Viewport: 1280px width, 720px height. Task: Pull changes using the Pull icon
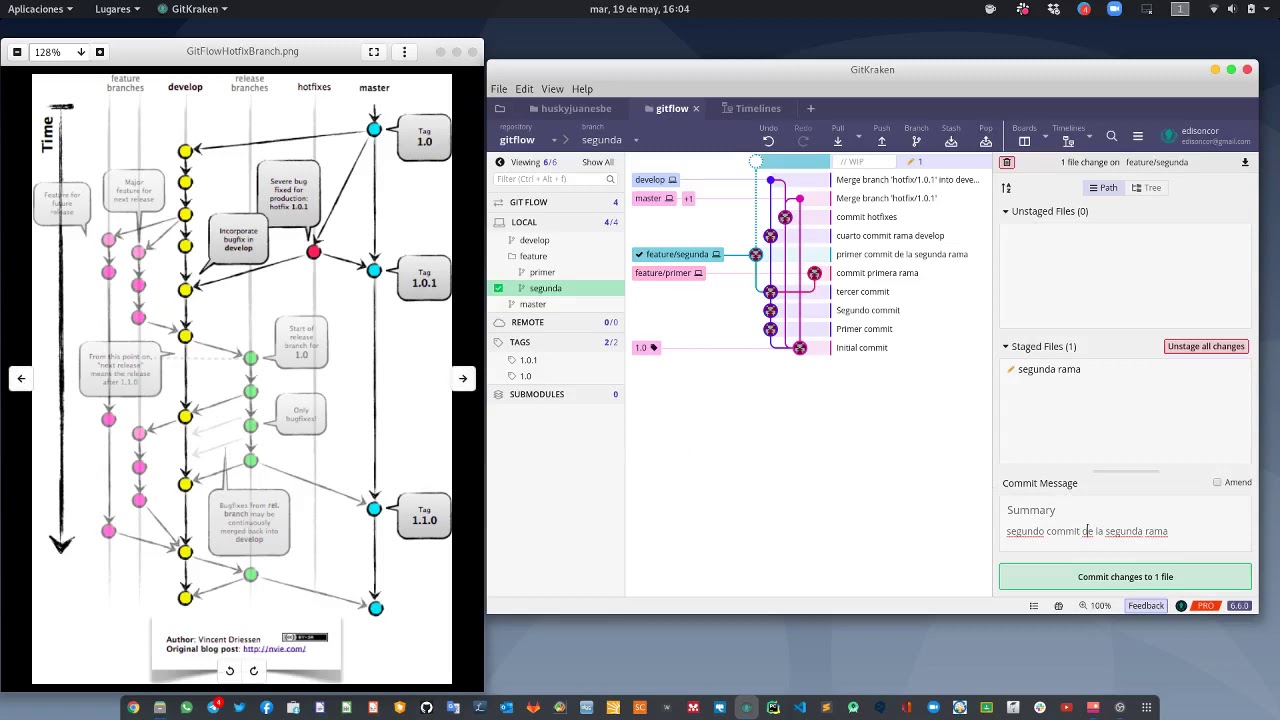pos(837,142)
